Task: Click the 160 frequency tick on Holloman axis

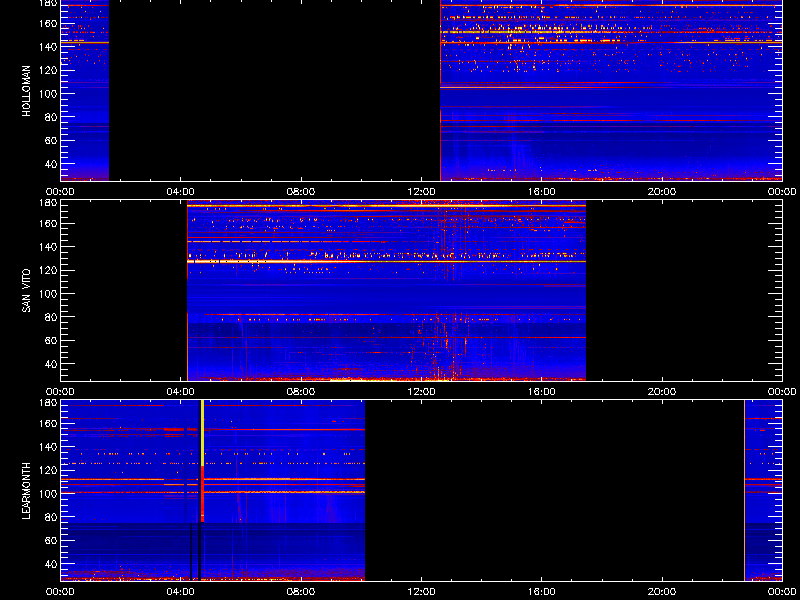Action: (48, 23)
